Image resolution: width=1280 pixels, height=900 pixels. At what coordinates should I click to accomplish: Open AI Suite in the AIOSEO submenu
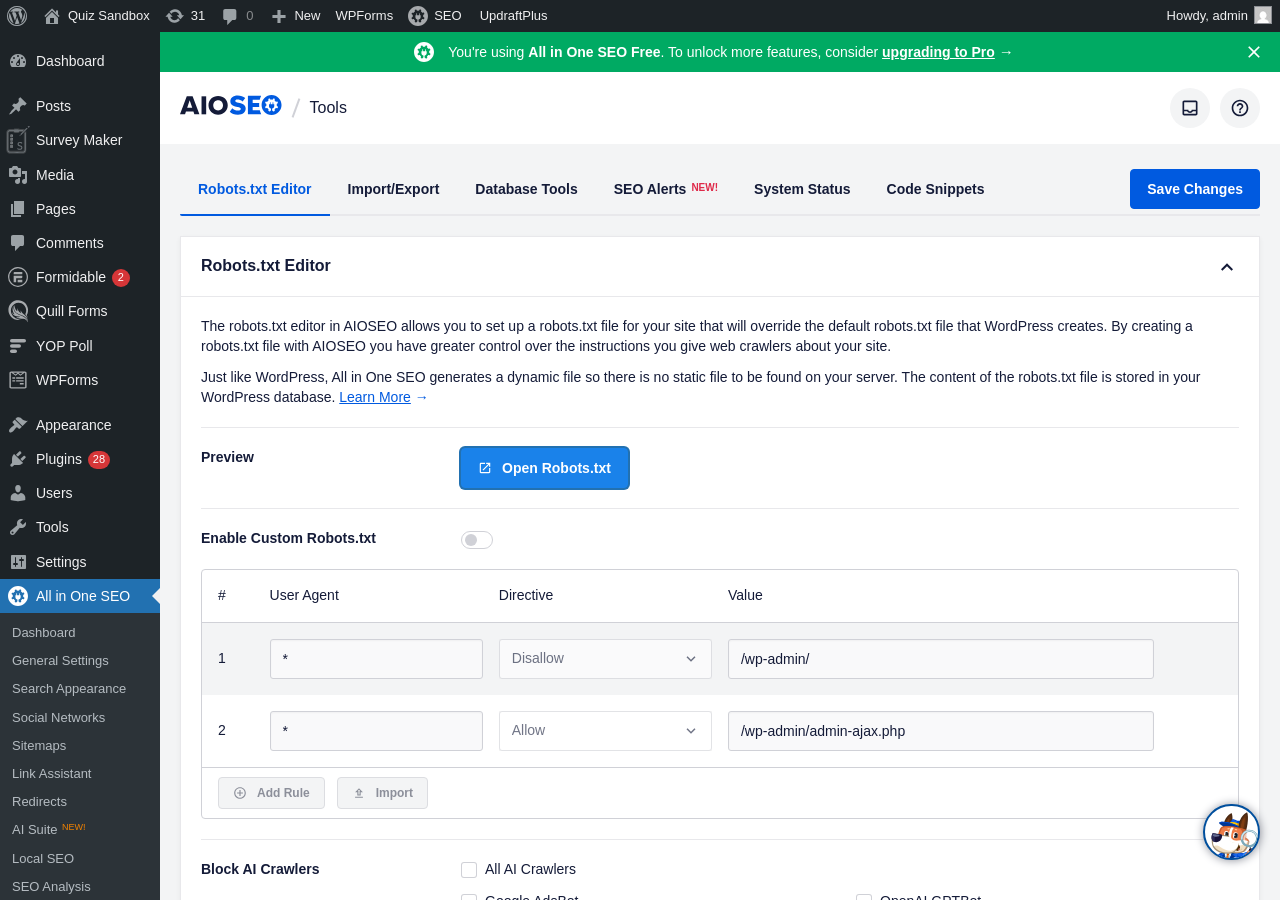point(48,830)
